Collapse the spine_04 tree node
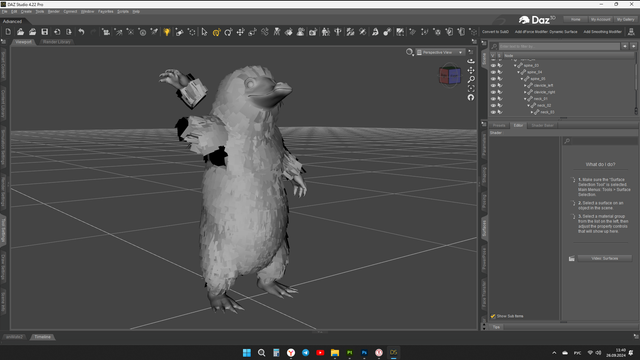 tap(518, 72)
